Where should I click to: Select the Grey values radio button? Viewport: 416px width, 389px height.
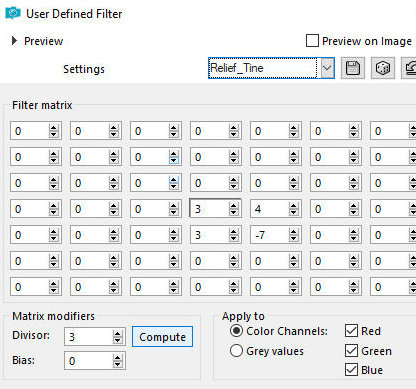[236, 351]
